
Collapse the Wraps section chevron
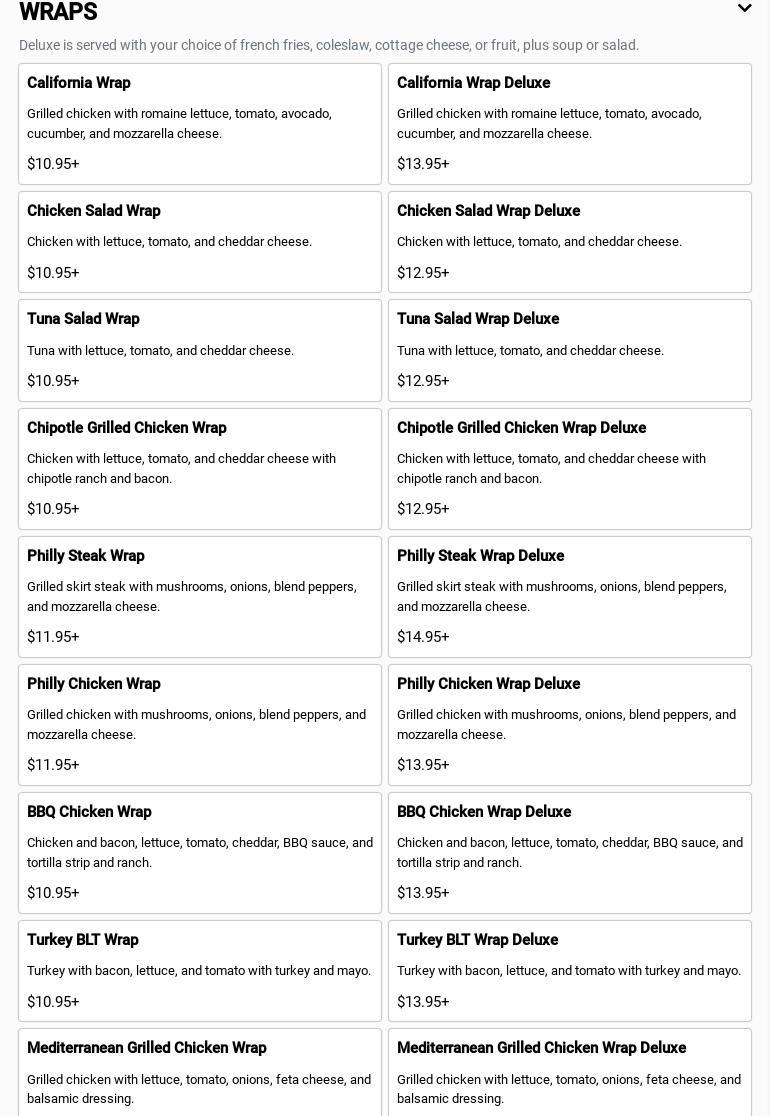744,9
